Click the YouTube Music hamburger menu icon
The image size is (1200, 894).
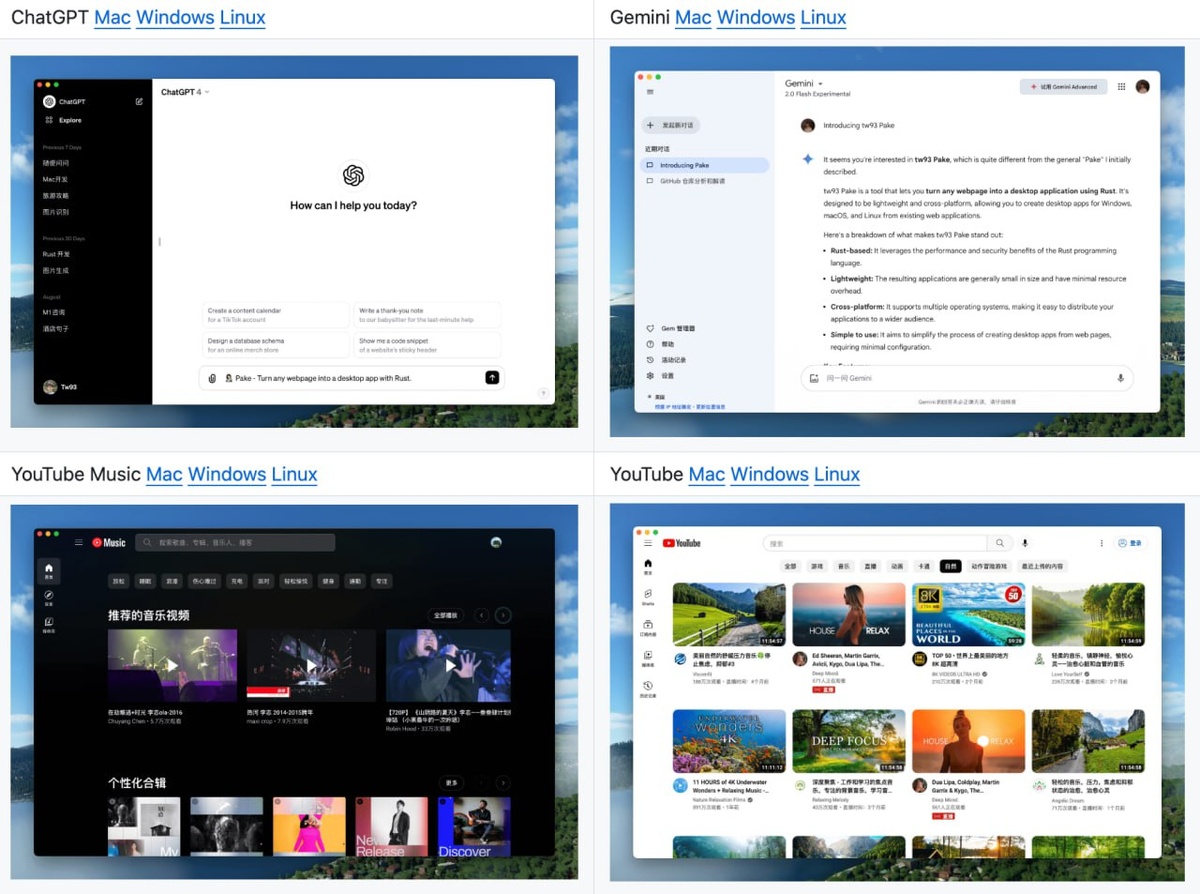coord(79,542)
